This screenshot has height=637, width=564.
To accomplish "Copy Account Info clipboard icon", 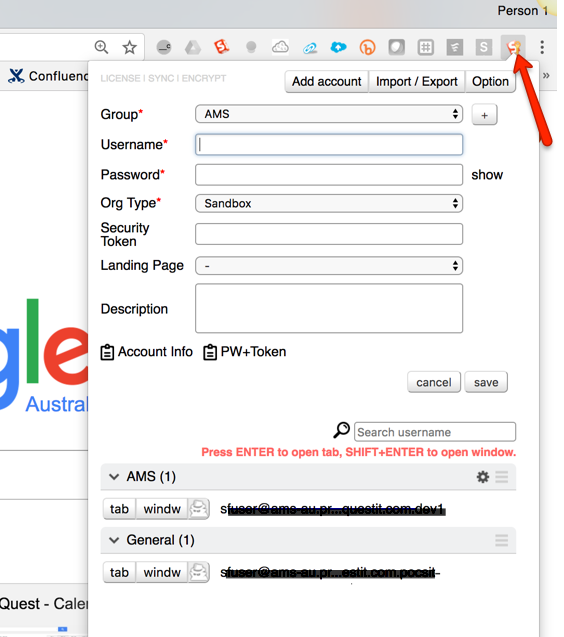I will (107, 352).
